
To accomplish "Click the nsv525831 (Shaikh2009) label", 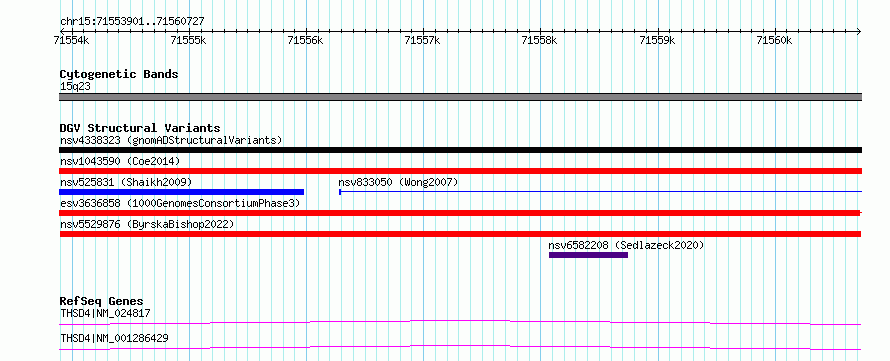I will click(126, 182).
